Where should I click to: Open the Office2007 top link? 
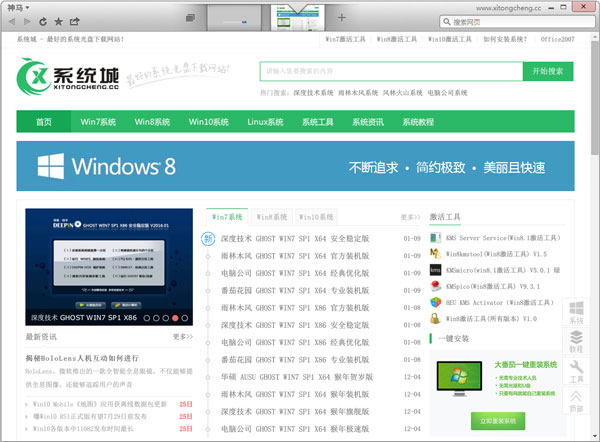[x=558, y=39]
